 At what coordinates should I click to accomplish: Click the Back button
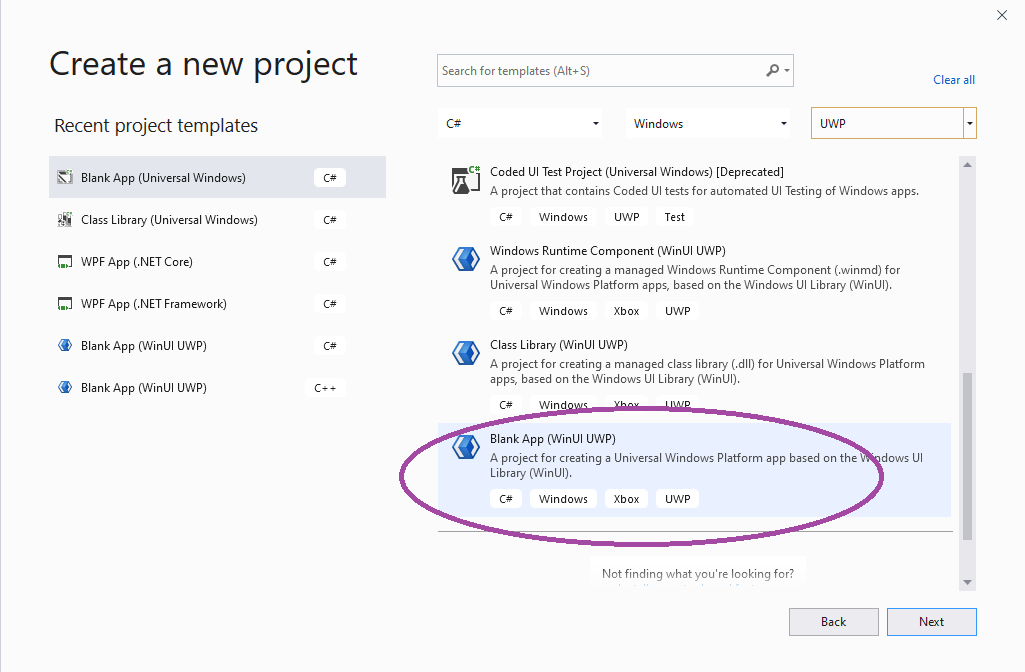pyautogui.click(x=833, y=622)
